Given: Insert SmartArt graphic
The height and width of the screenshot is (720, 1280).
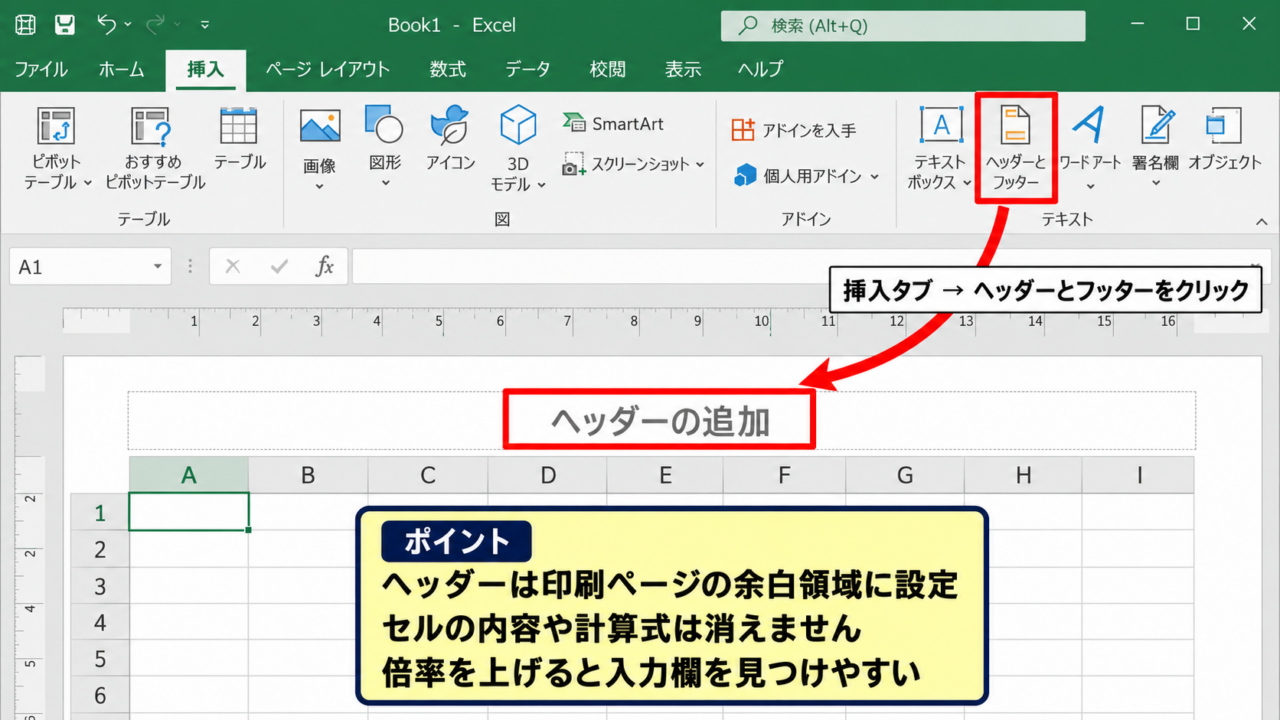Looking at the screenshot, I should tap(613, 124).
